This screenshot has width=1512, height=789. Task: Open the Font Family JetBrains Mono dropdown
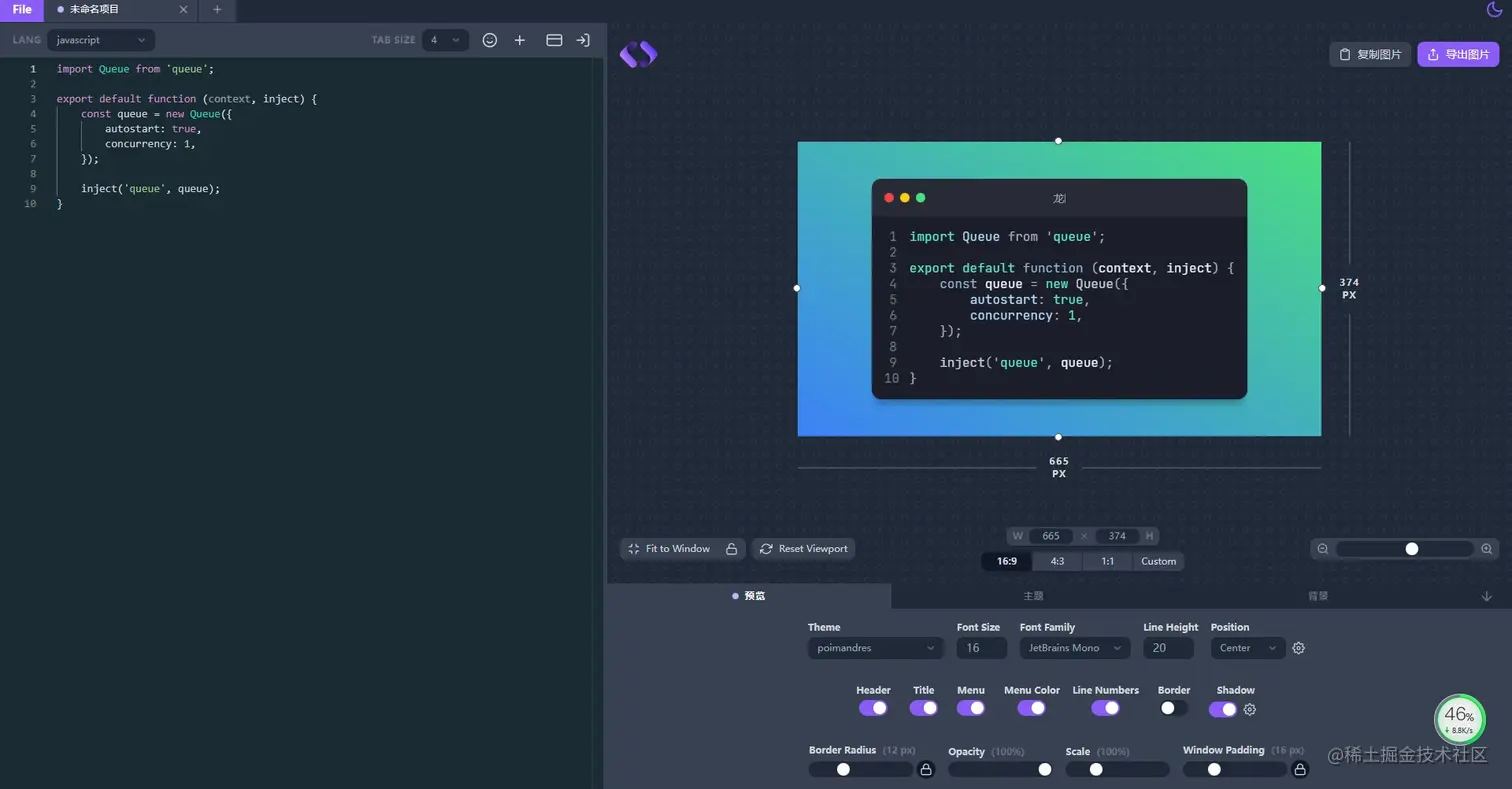(x=1075, y=648)
